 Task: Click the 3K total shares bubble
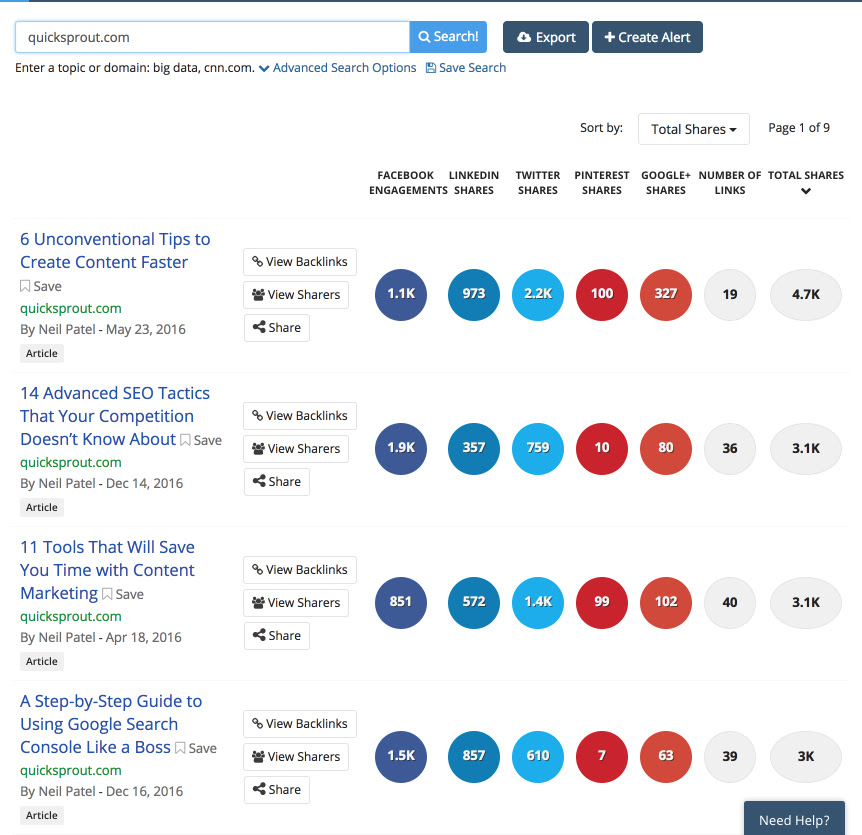806,756
